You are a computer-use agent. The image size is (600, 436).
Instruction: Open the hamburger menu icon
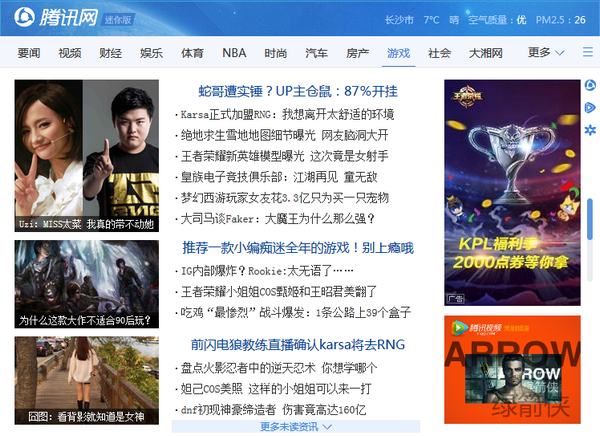(x=588, y=52)
